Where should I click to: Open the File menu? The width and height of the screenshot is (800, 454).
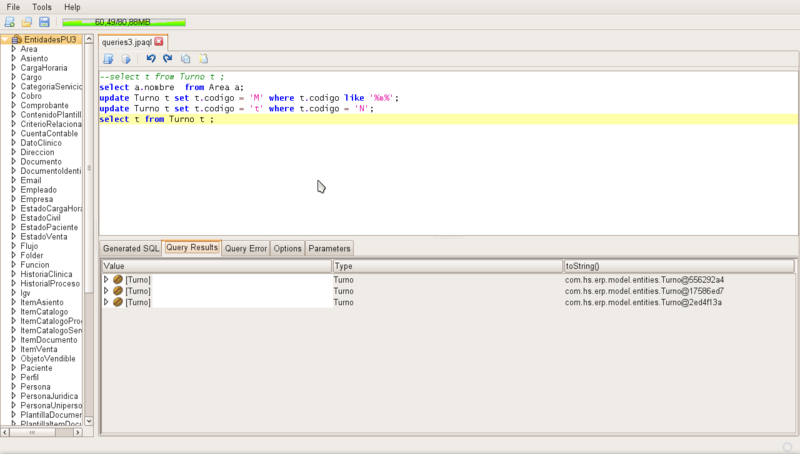click(13, 7)
